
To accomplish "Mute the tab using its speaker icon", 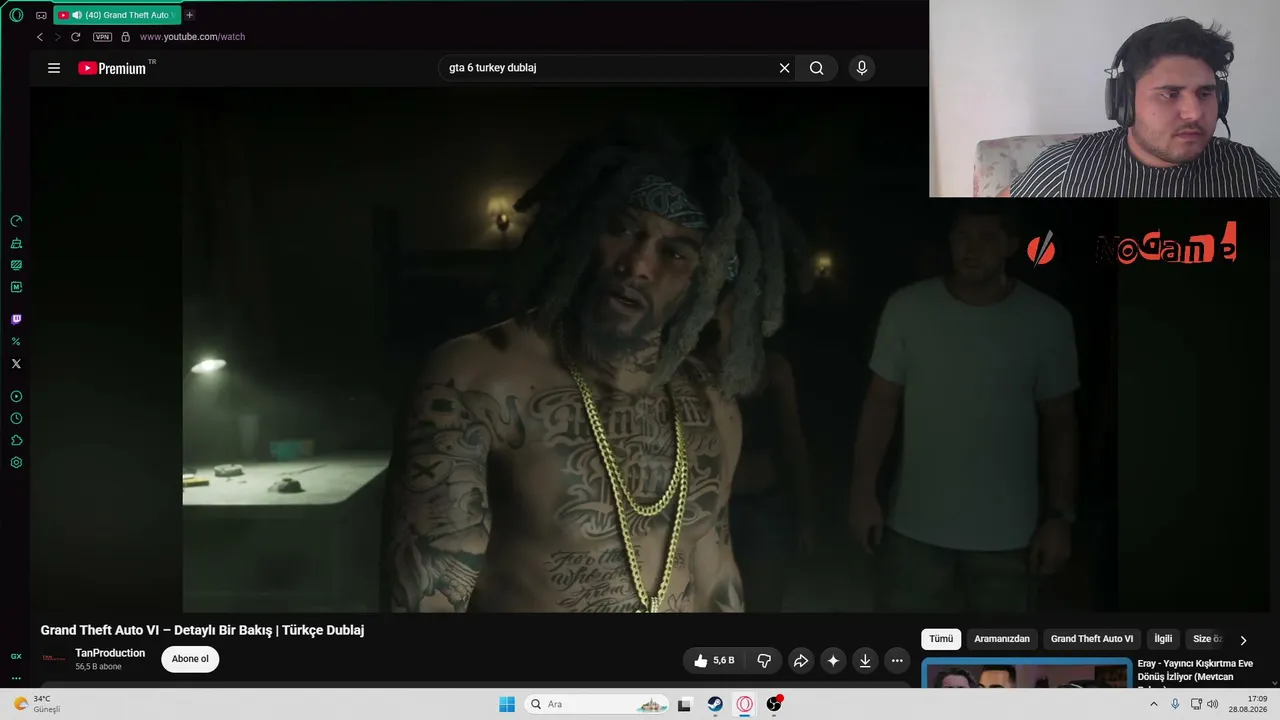I will [x=77, y=15].
